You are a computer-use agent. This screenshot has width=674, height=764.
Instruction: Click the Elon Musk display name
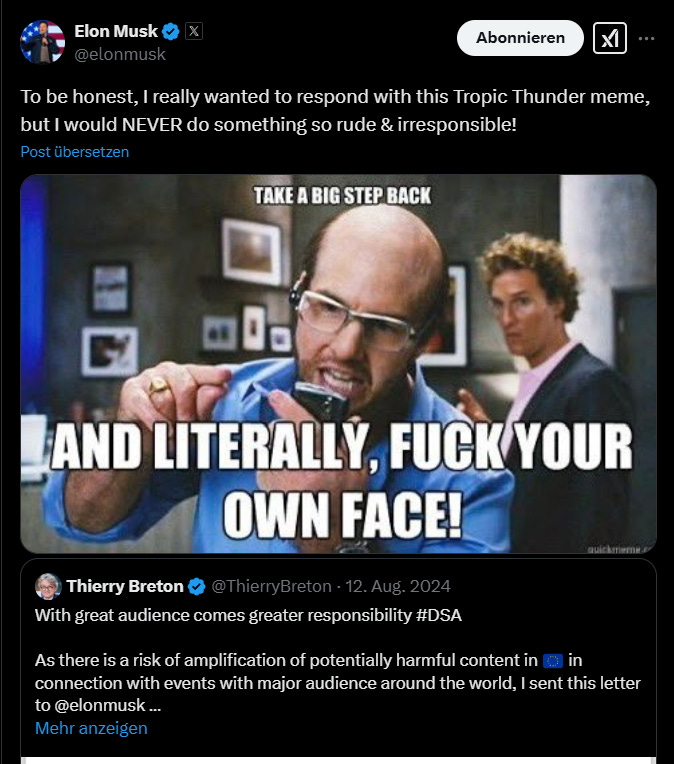(116, 31)
